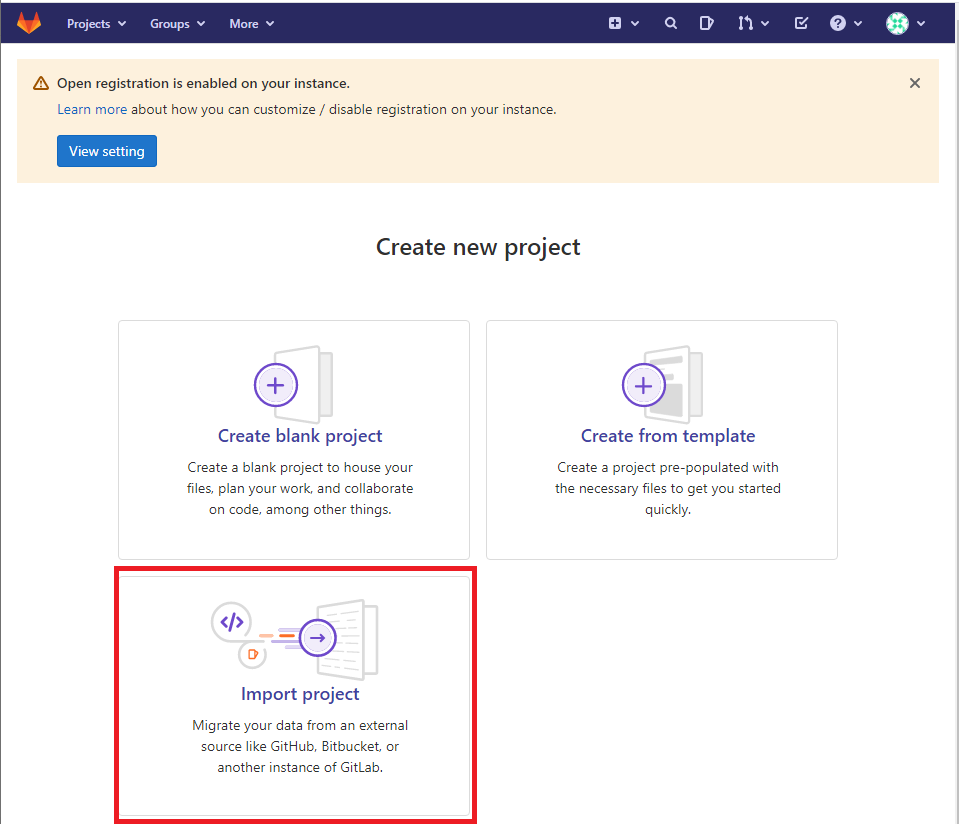959x824 pixels.
Task: Open the issues icon in navbar
Action: point(706,23)
